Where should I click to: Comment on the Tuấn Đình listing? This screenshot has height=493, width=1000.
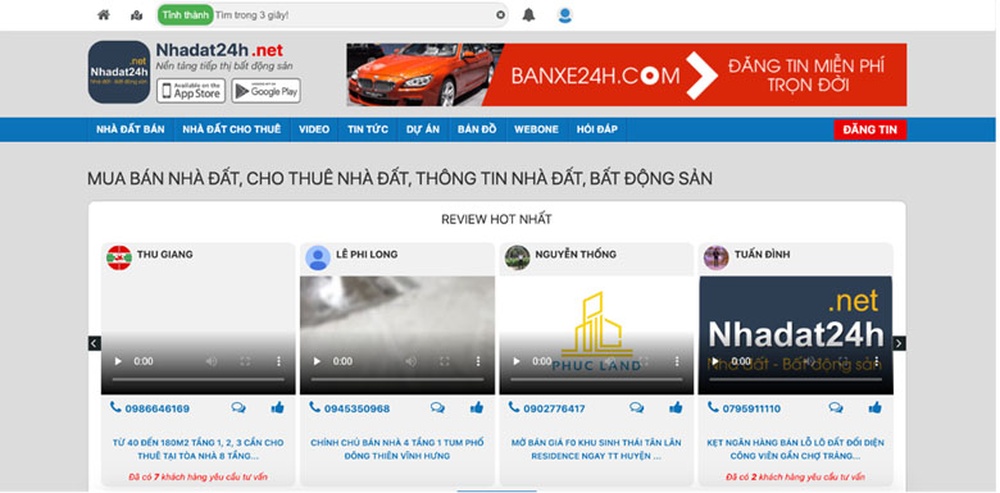[x=835, y=408]
